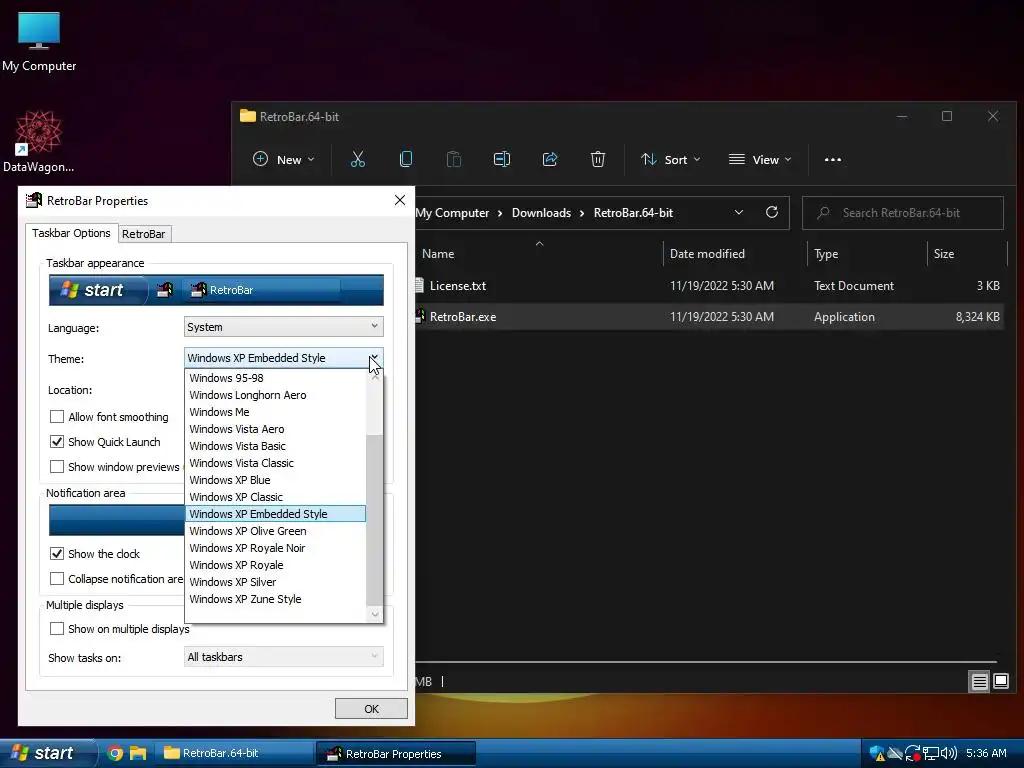
Task: Click the OneDrive cloud tray icon
Action: tap(895, 754)
